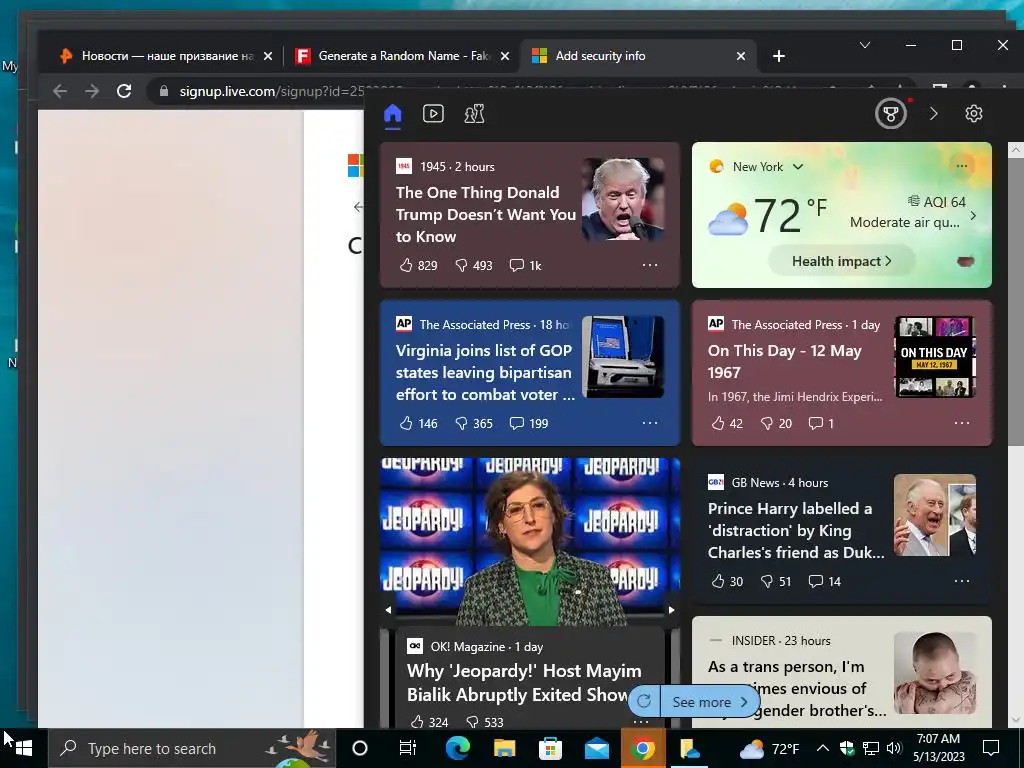Dislike the Donald Trump story
Image resolution: width=1024 pixels, height=768 pixels.
point(473,265)
